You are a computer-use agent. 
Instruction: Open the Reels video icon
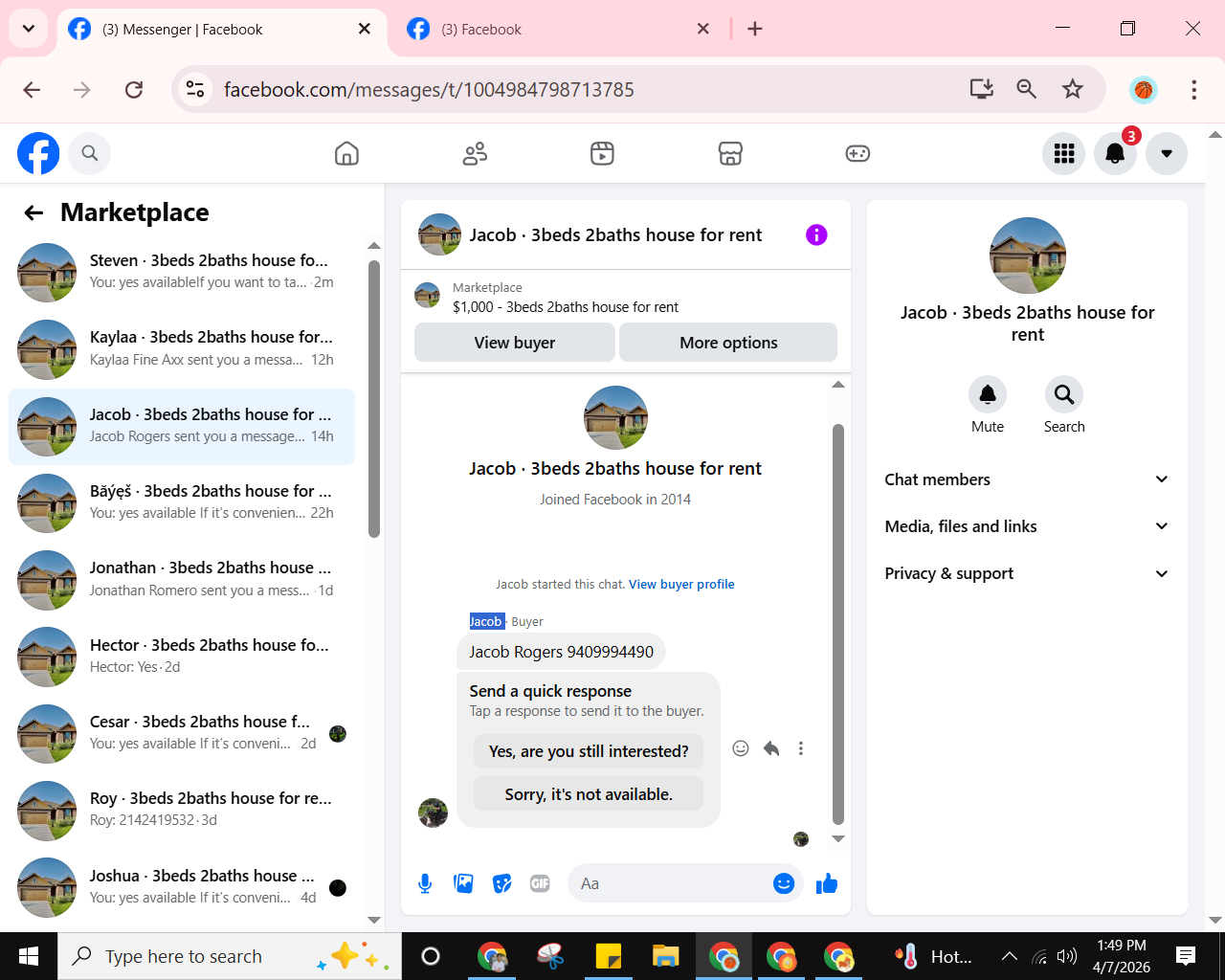(602, 153)
